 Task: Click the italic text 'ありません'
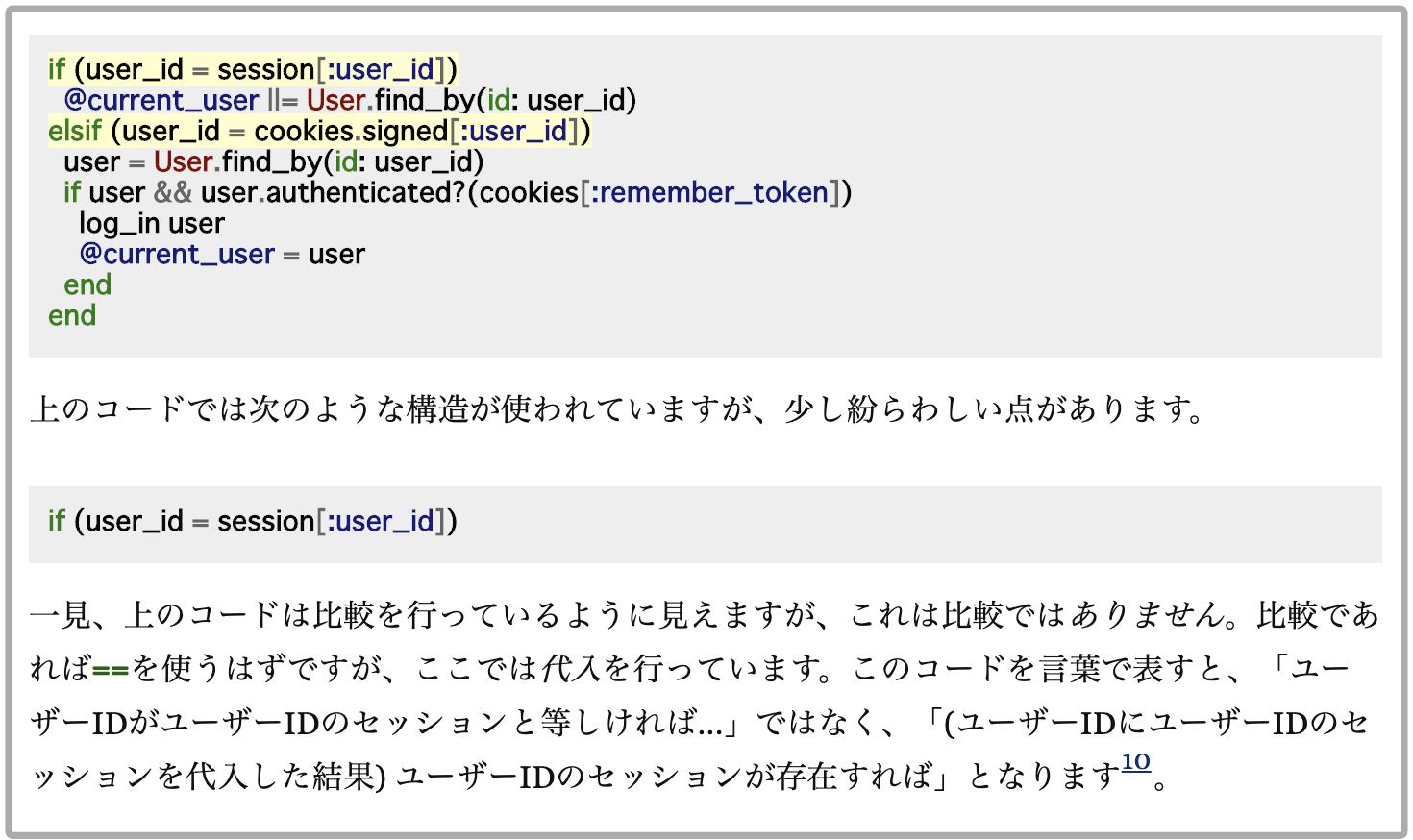(1147, 614)
